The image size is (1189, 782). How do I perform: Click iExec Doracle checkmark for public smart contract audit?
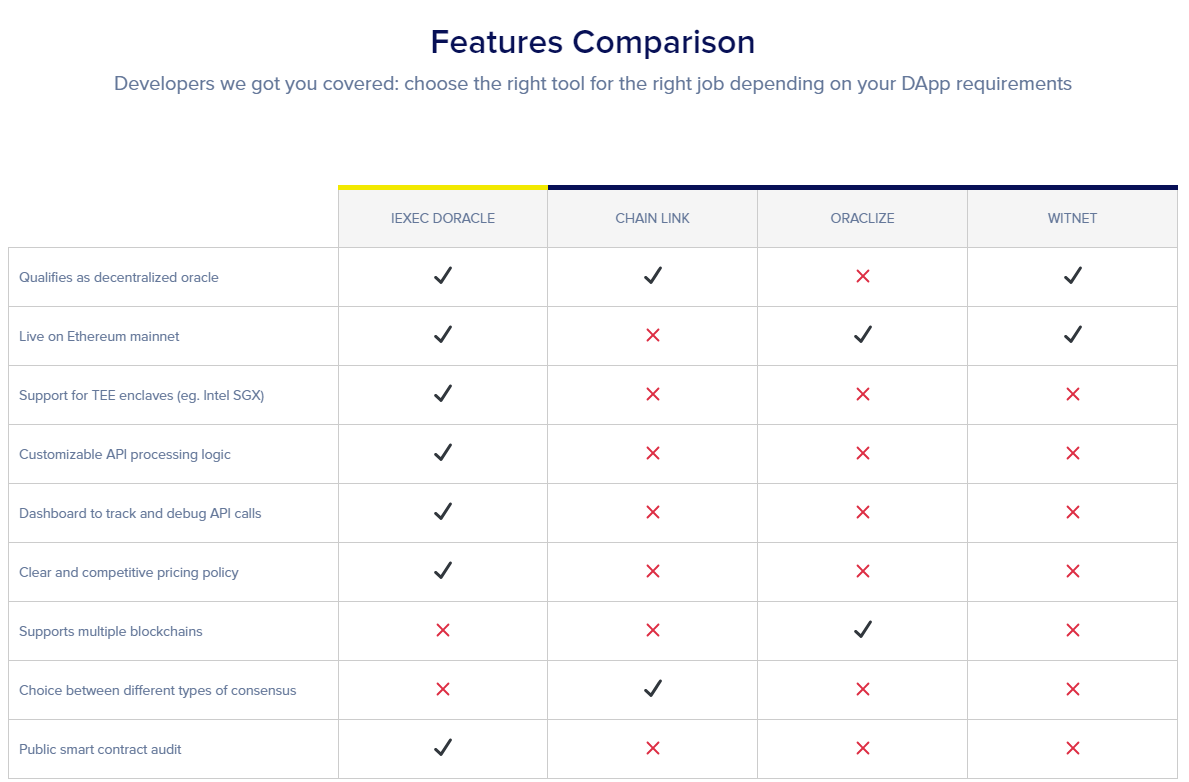(443, 748)
